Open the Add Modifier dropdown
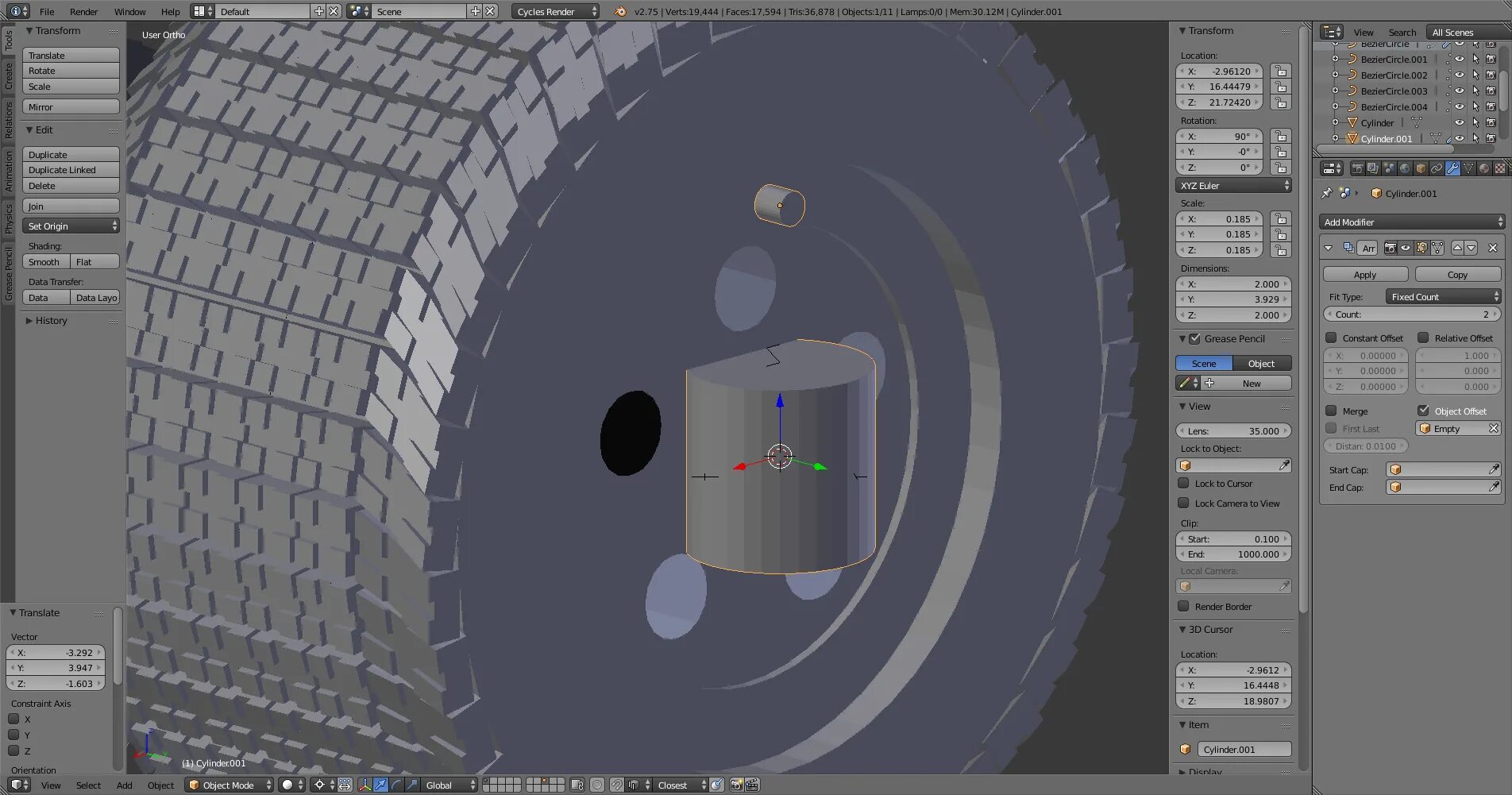 point(1412,222)
